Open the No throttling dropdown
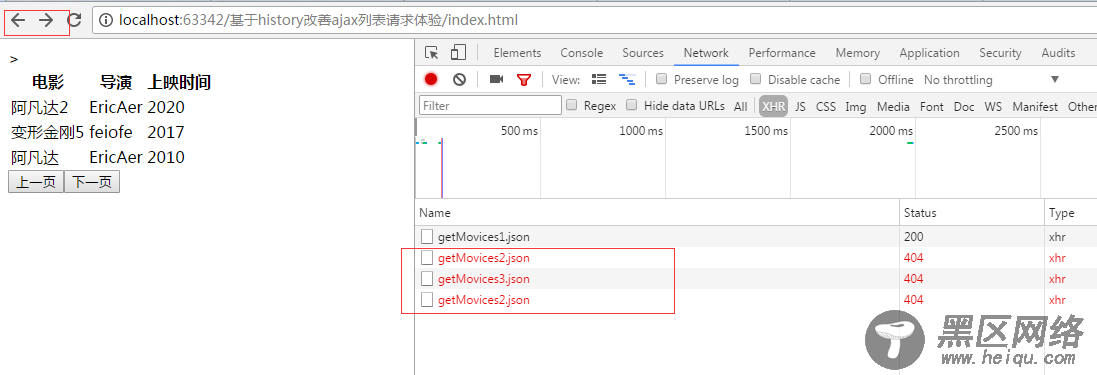This screenshot has width=1097, height=375. (x=991, y=80)
